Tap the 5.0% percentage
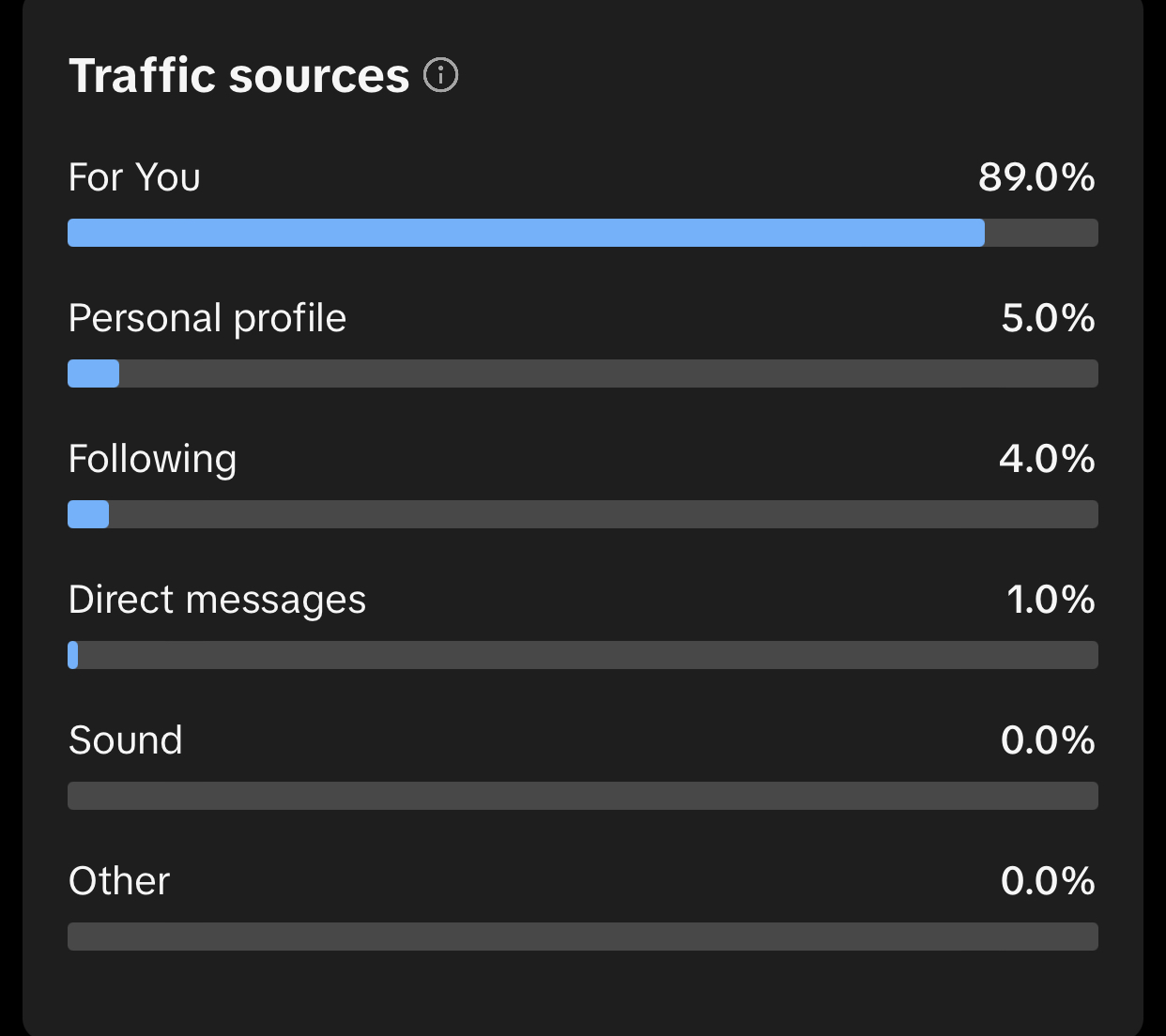The height and width of the screenshot is (1036, 1166). pos(1048,318)
